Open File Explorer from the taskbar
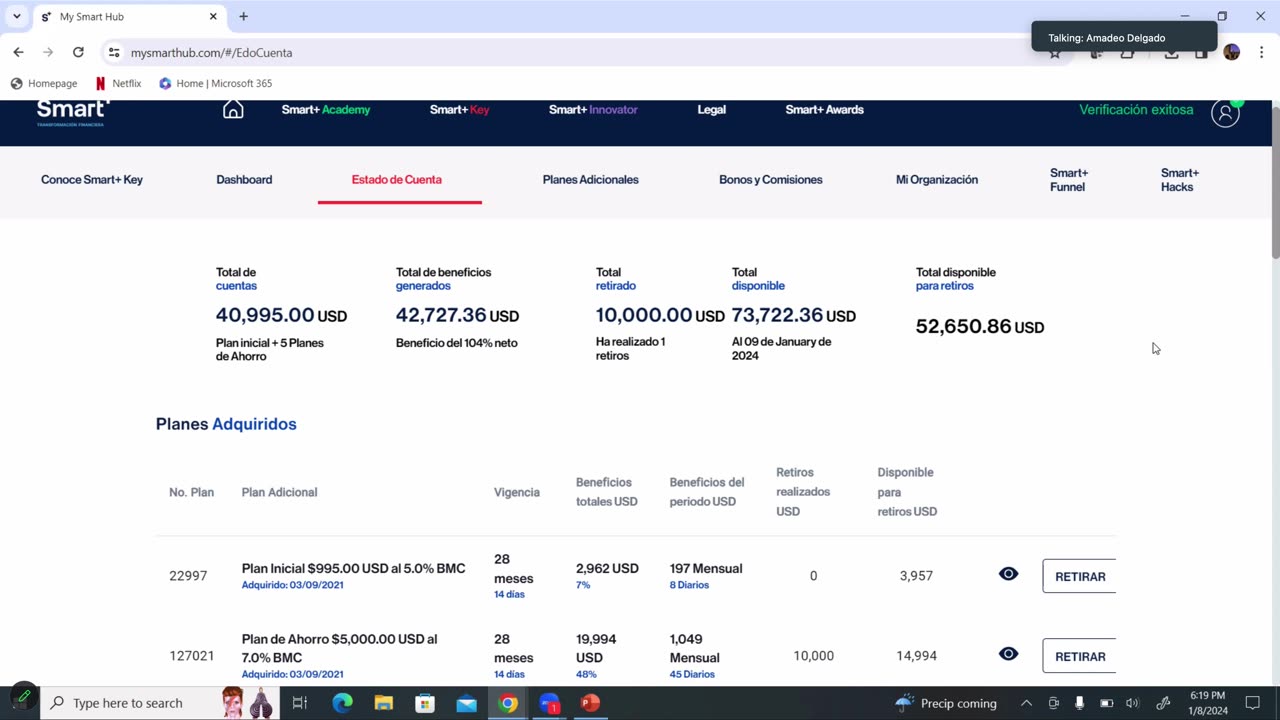Viewport: 1280px width, 720px height. point(384,703)
